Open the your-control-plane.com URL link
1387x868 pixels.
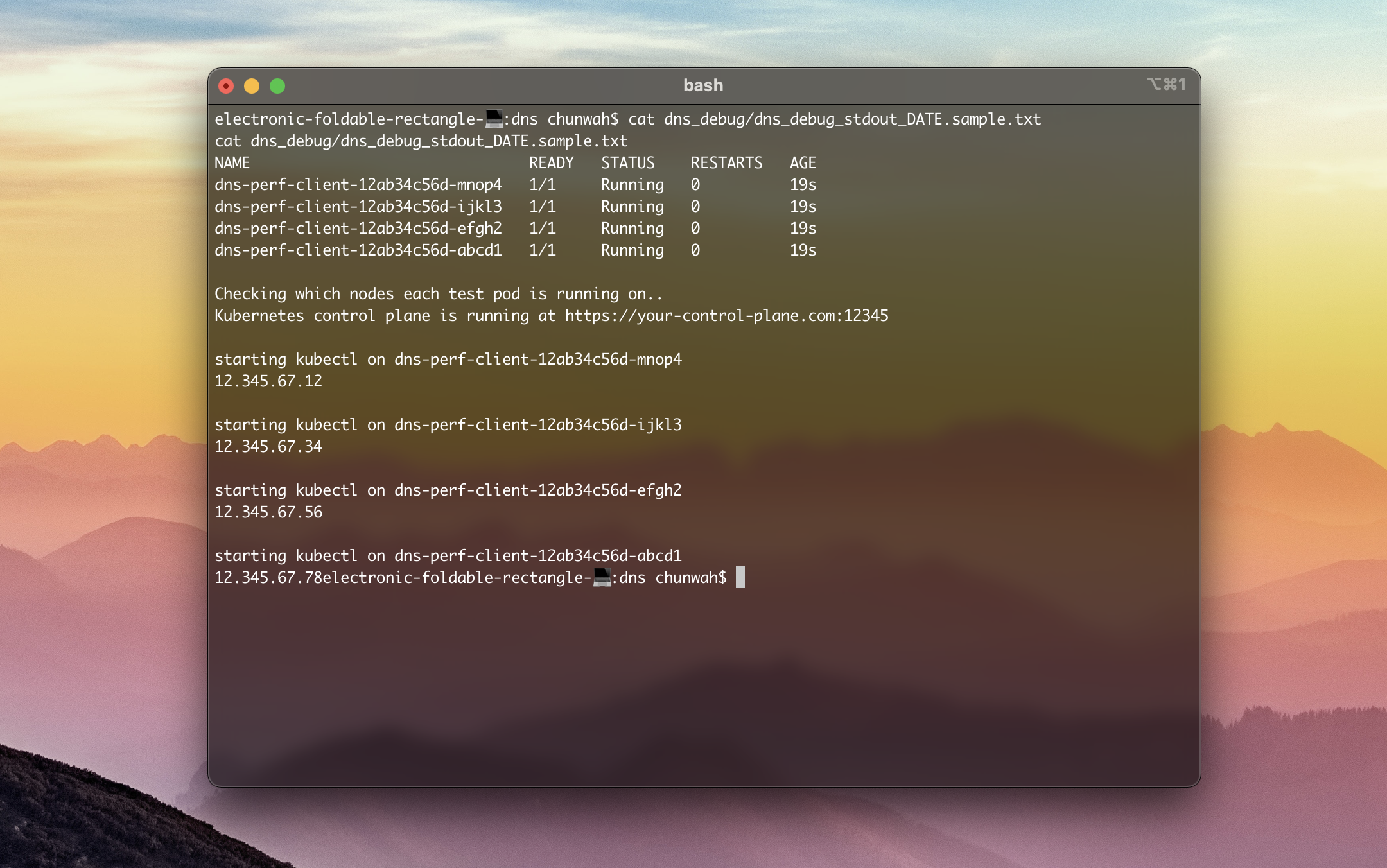coord(726,315)
